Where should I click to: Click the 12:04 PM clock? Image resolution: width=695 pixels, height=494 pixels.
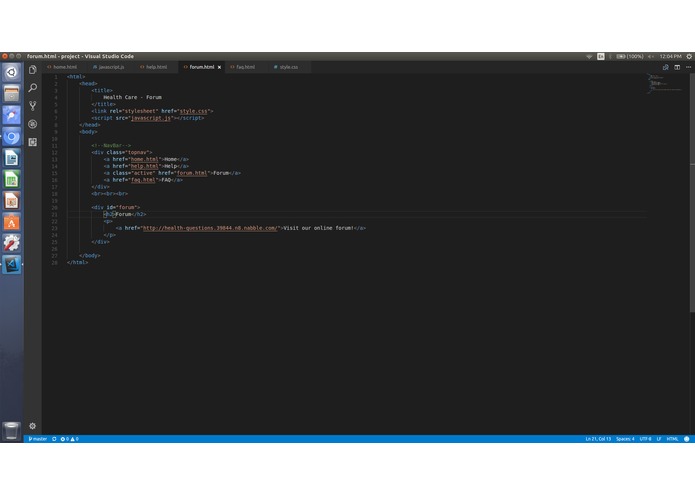tap(671, 56)
